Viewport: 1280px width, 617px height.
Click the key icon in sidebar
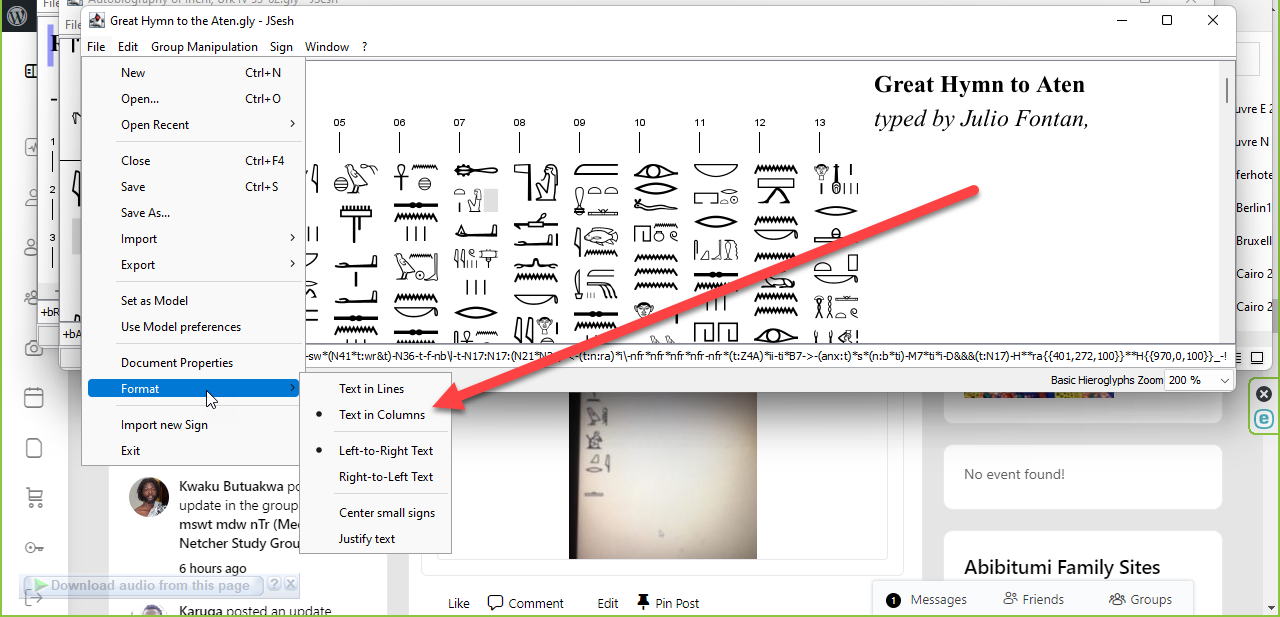(x=34, y=547)
